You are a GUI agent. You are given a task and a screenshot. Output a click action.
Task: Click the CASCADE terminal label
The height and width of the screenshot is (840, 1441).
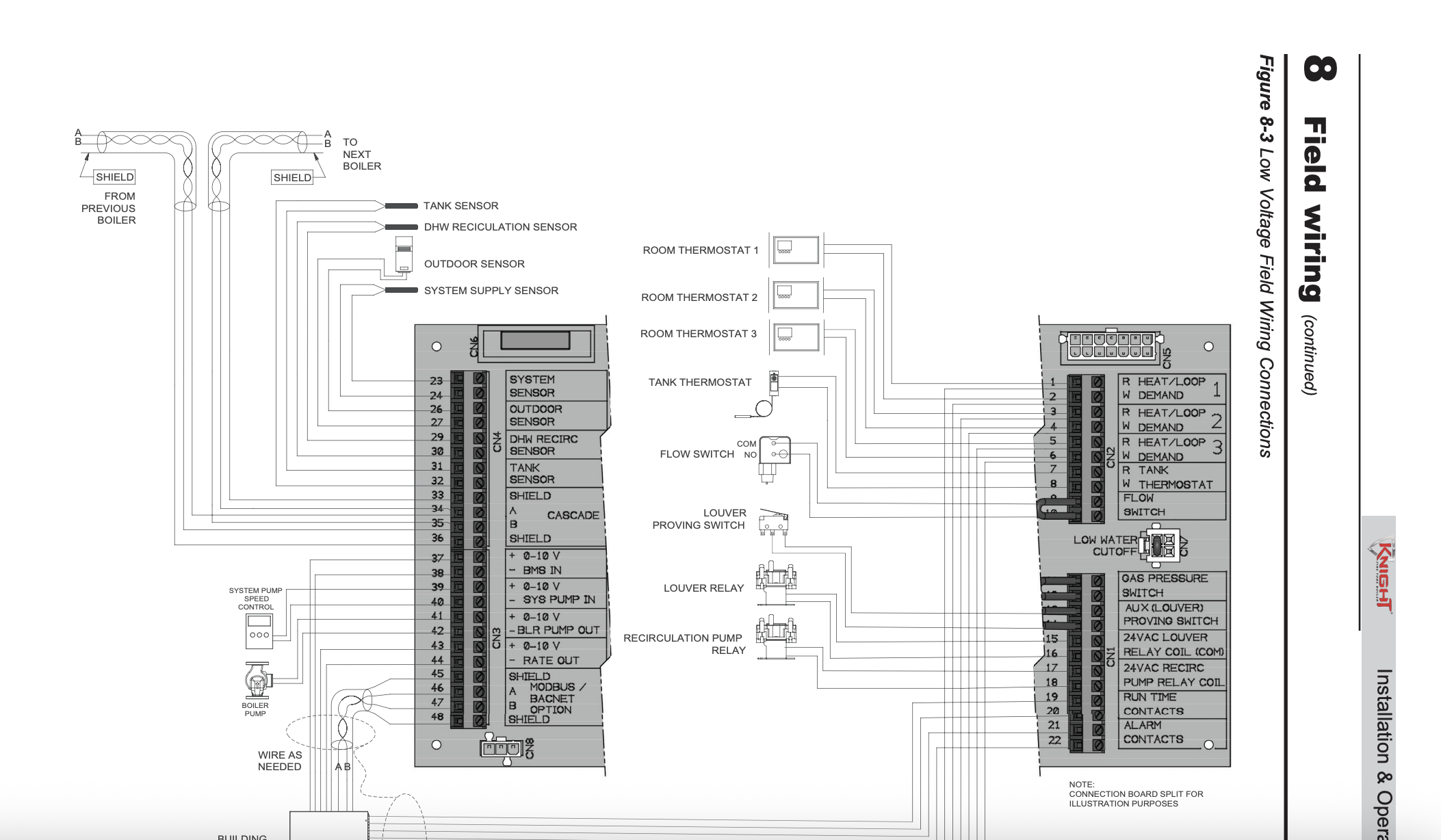pyautogui.click(x=573, y=515)
